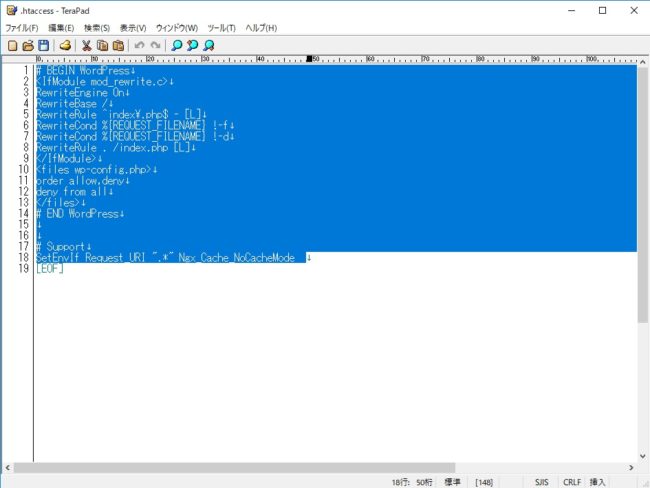Click the 'RewriteRule . /index.php [L]' line

tap(116, 148)
